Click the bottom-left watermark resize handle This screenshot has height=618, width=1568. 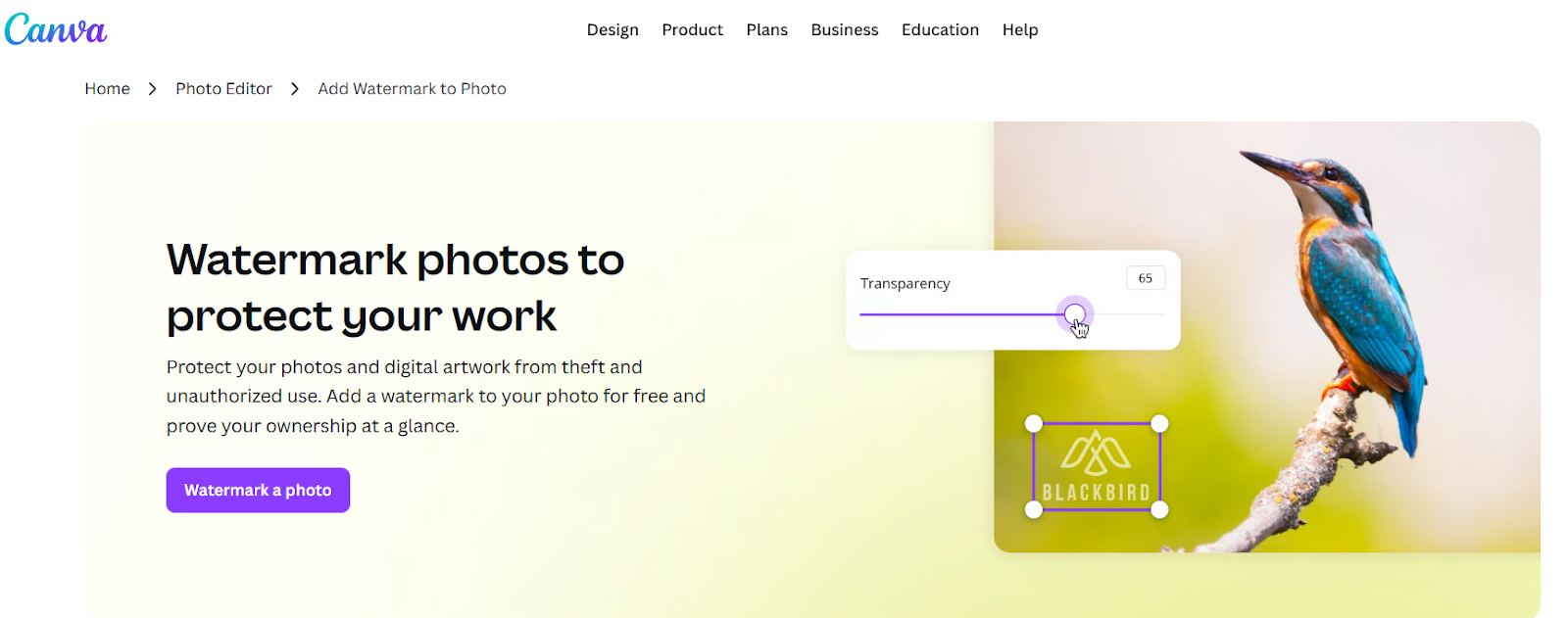click(1034, 509)
